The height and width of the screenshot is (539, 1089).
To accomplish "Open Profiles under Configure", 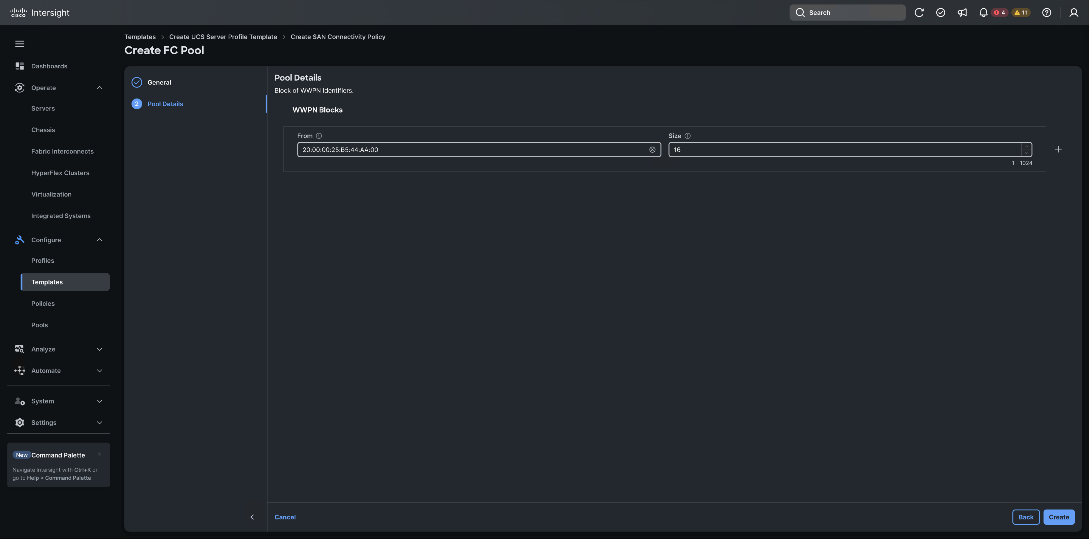I will [x=43, y=260].
